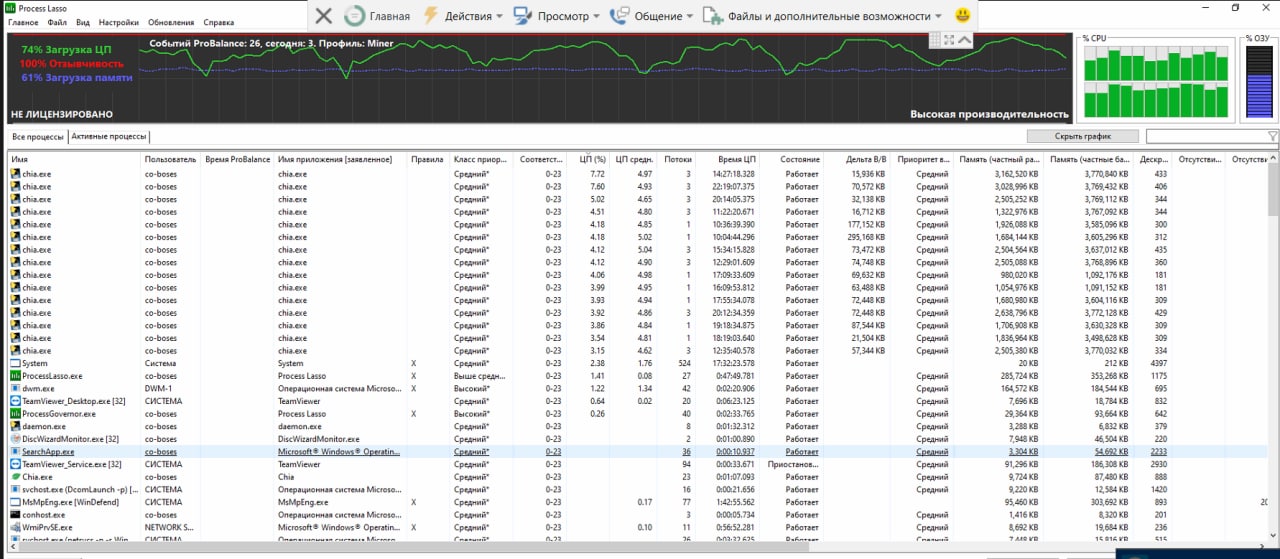Open the Настройки menu
Screen dimensions: 1280x559
[119, 22]
